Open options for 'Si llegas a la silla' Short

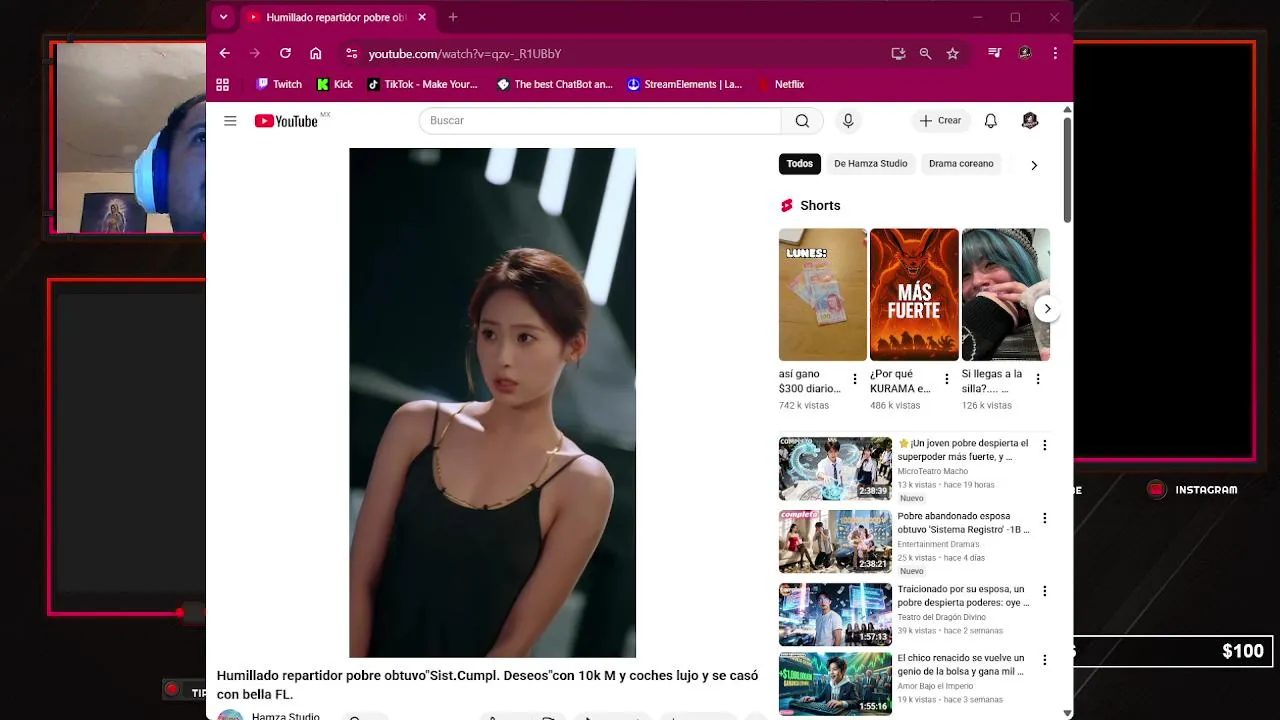point(1038,379)
